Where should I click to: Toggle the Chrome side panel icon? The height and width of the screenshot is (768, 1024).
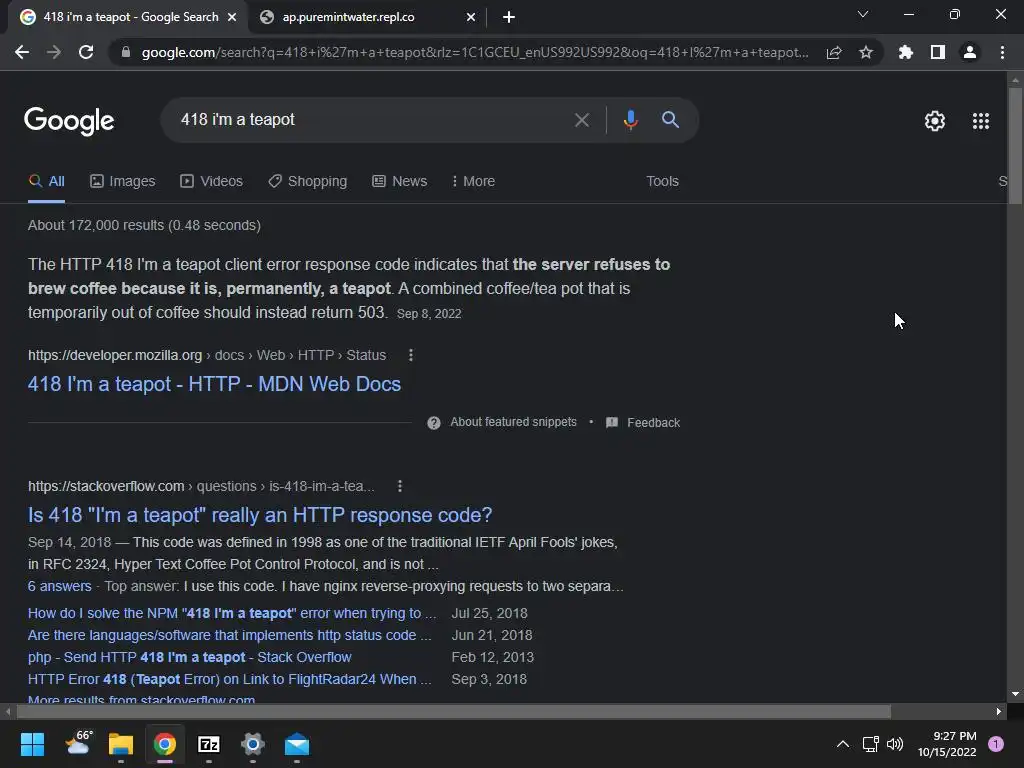tap(938, 52)
